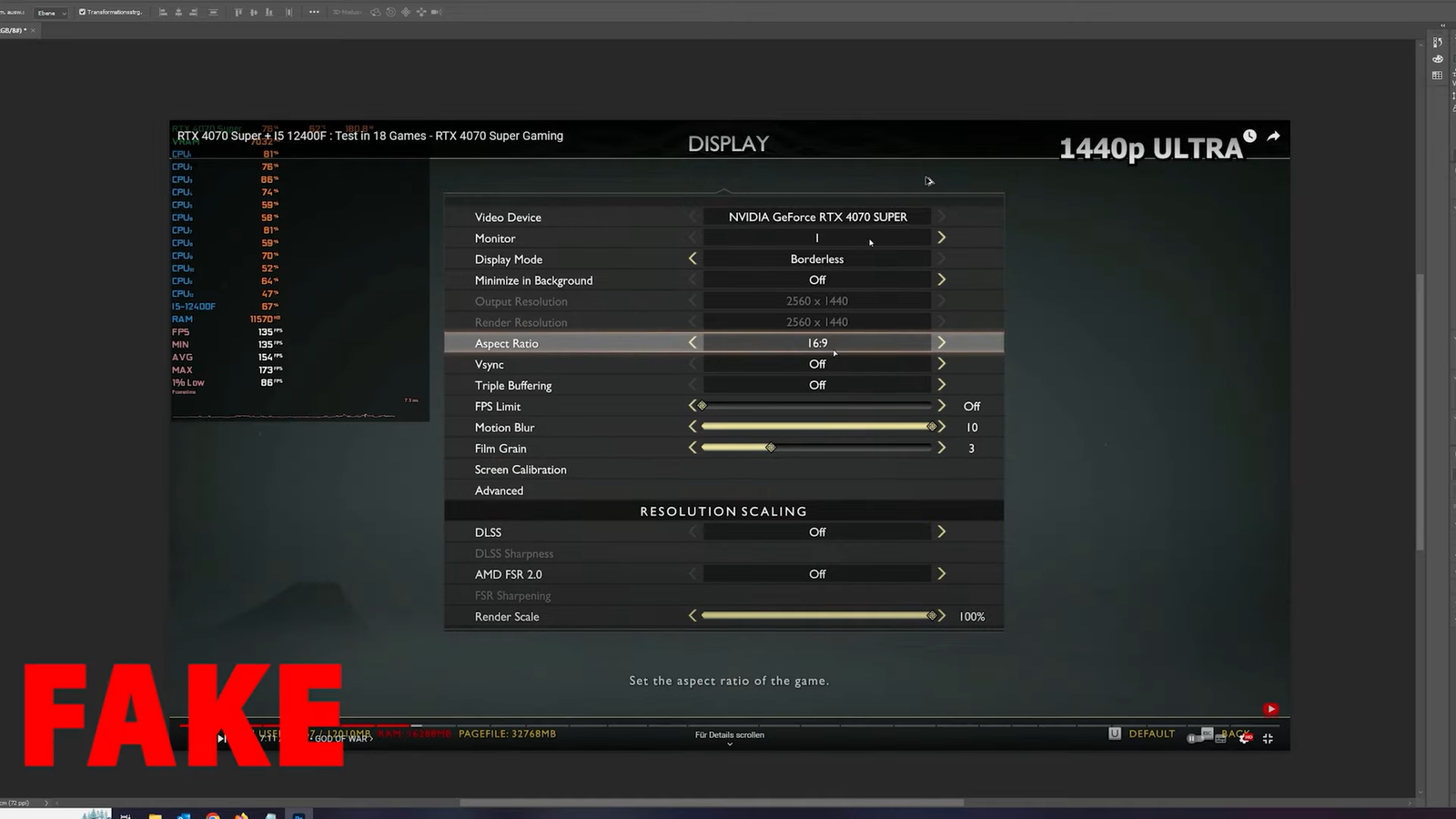The height and width of the screenshot is (819, 1456).
Task: Click the Watch Later clock icon
Action: [x=1250, y=136]
